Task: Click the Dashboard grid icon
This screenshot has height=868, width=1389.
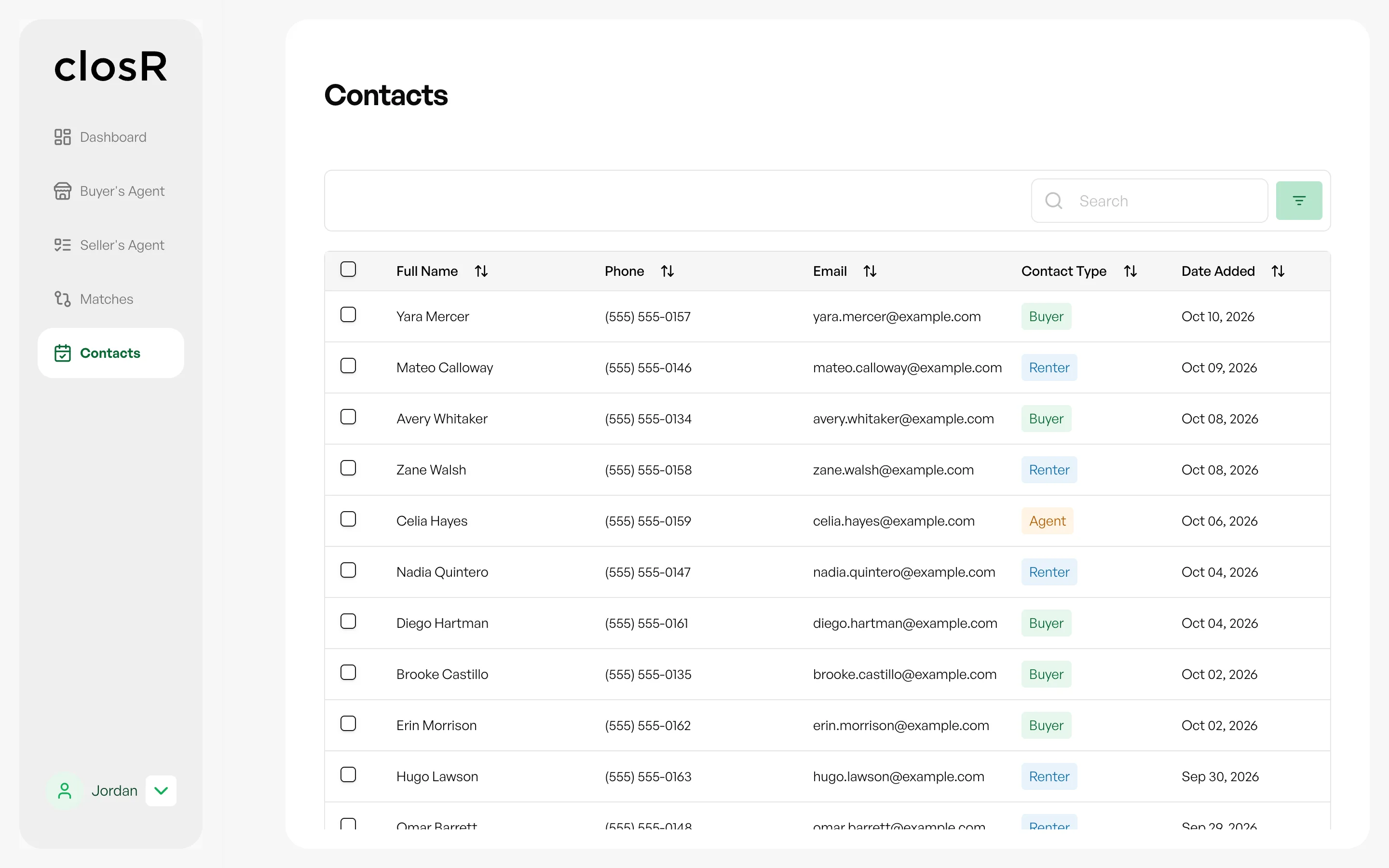Action: (63, 137)
